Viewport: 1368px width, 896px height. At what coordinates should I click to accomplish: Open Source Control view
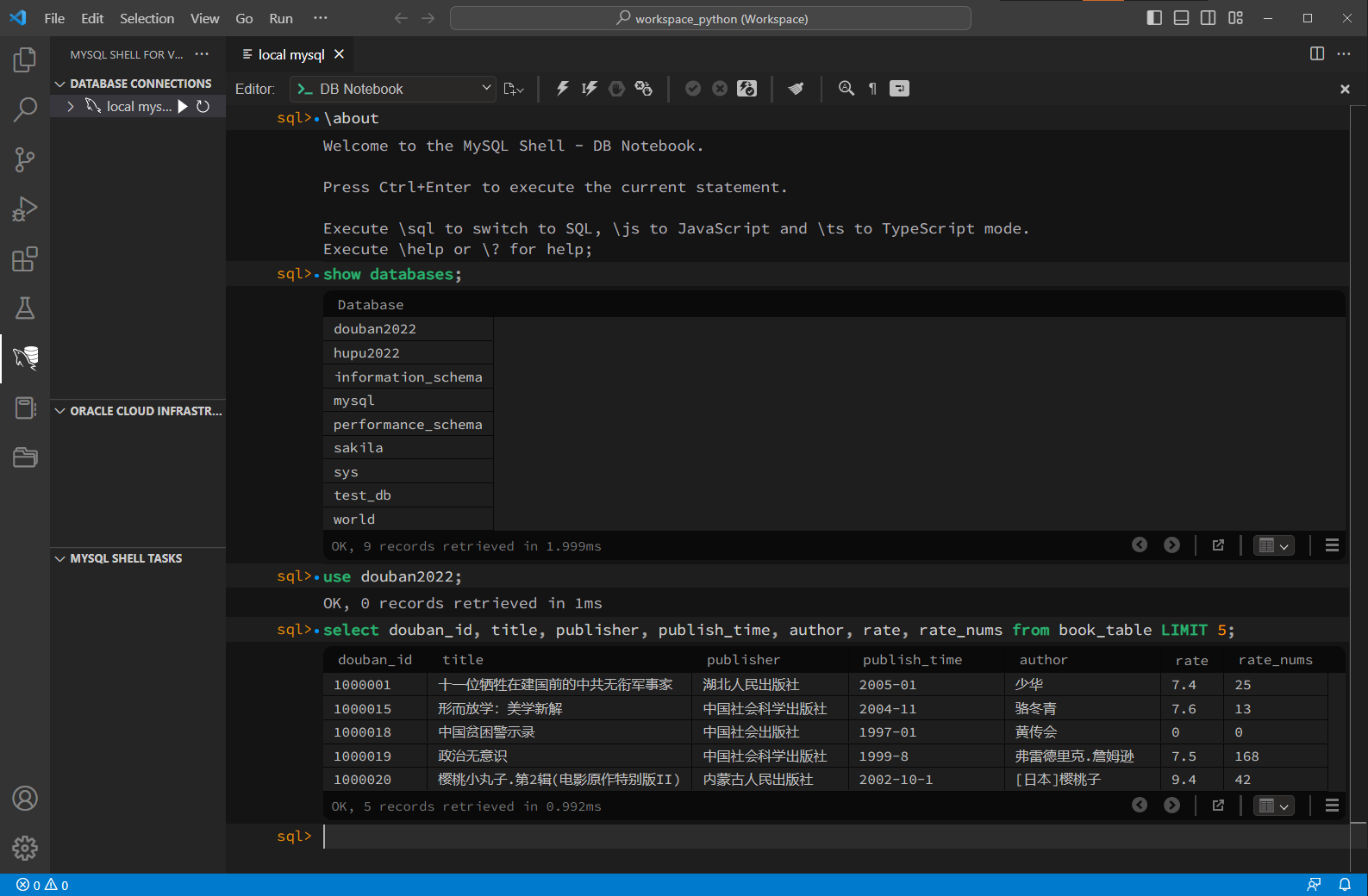(25, 159)
